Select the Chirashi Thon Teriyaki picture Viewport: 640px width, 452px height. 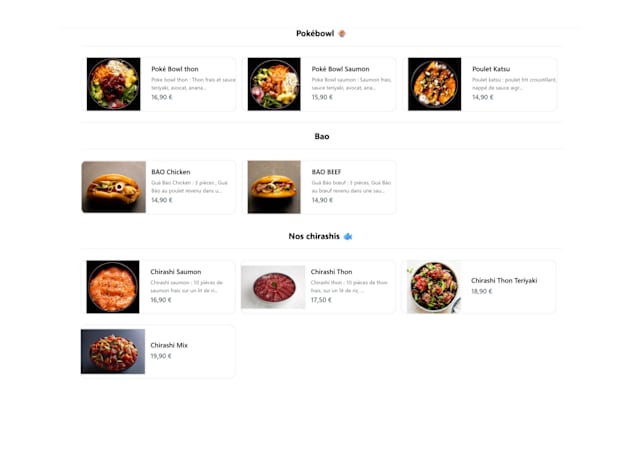[434, 287]
